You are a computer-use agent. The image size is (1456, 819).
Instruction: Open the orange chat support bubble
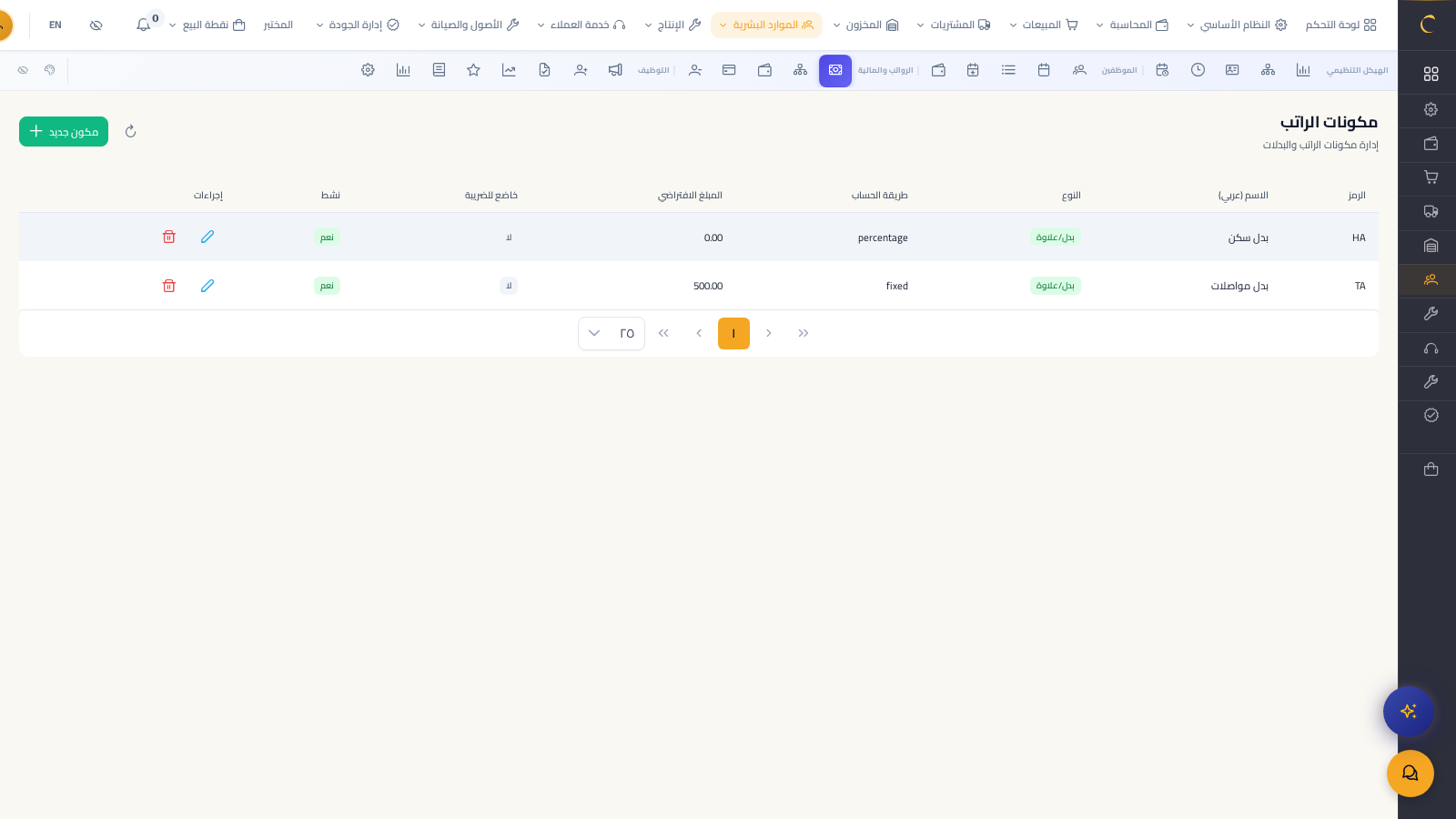[x=1410, y=773]
